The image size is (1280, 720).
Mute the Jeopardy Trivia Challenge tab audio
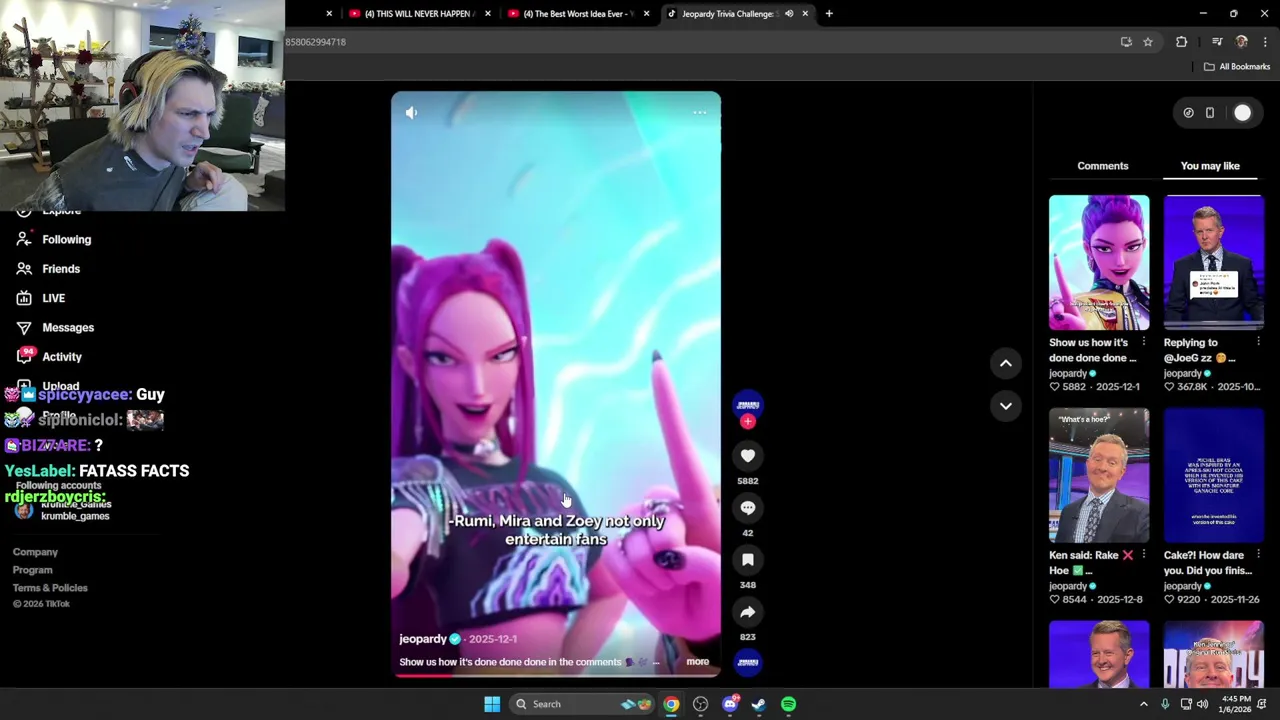click(x=789, y=14)
